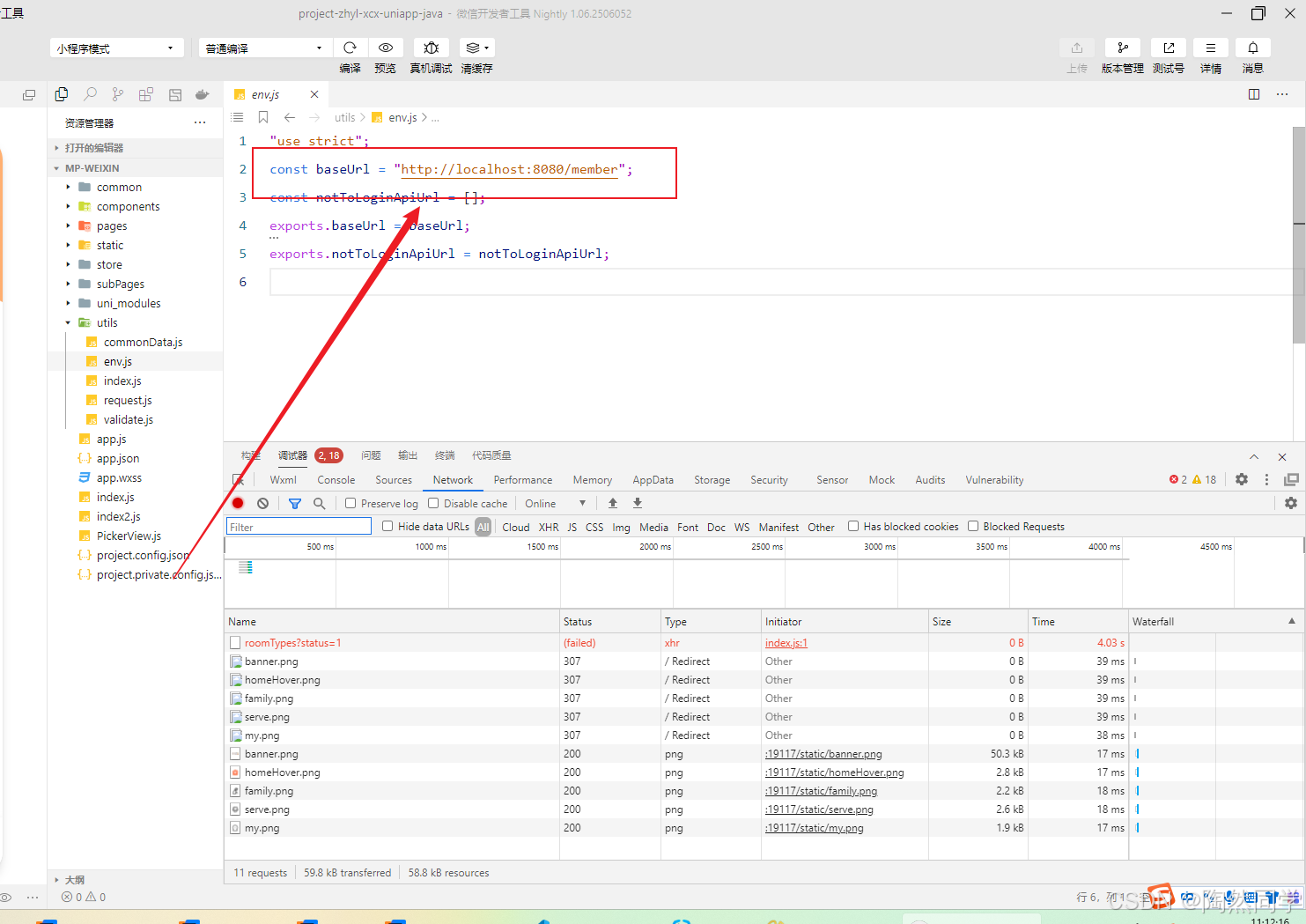Click the 清缓存 (Clear Cache) icon
Viewport: 1306px width, 924px height.
coord(472,48)
